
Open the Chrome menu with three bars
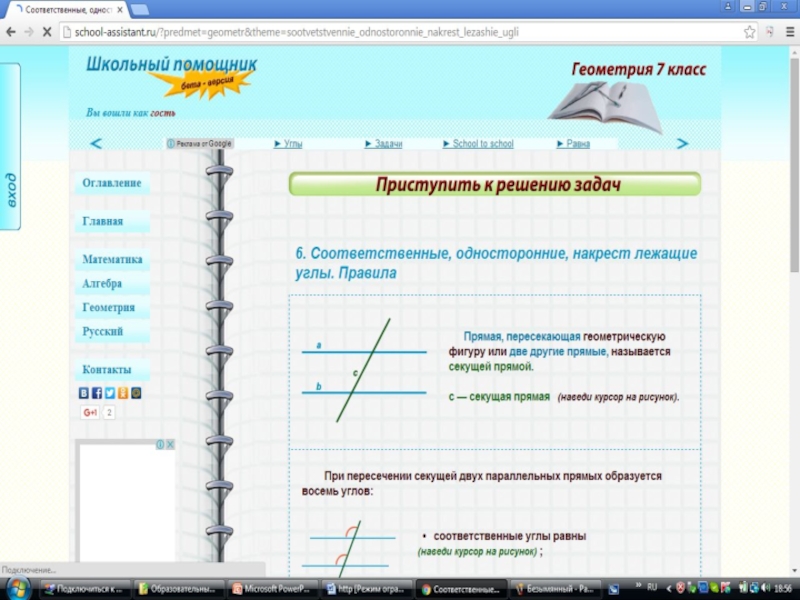789,32
